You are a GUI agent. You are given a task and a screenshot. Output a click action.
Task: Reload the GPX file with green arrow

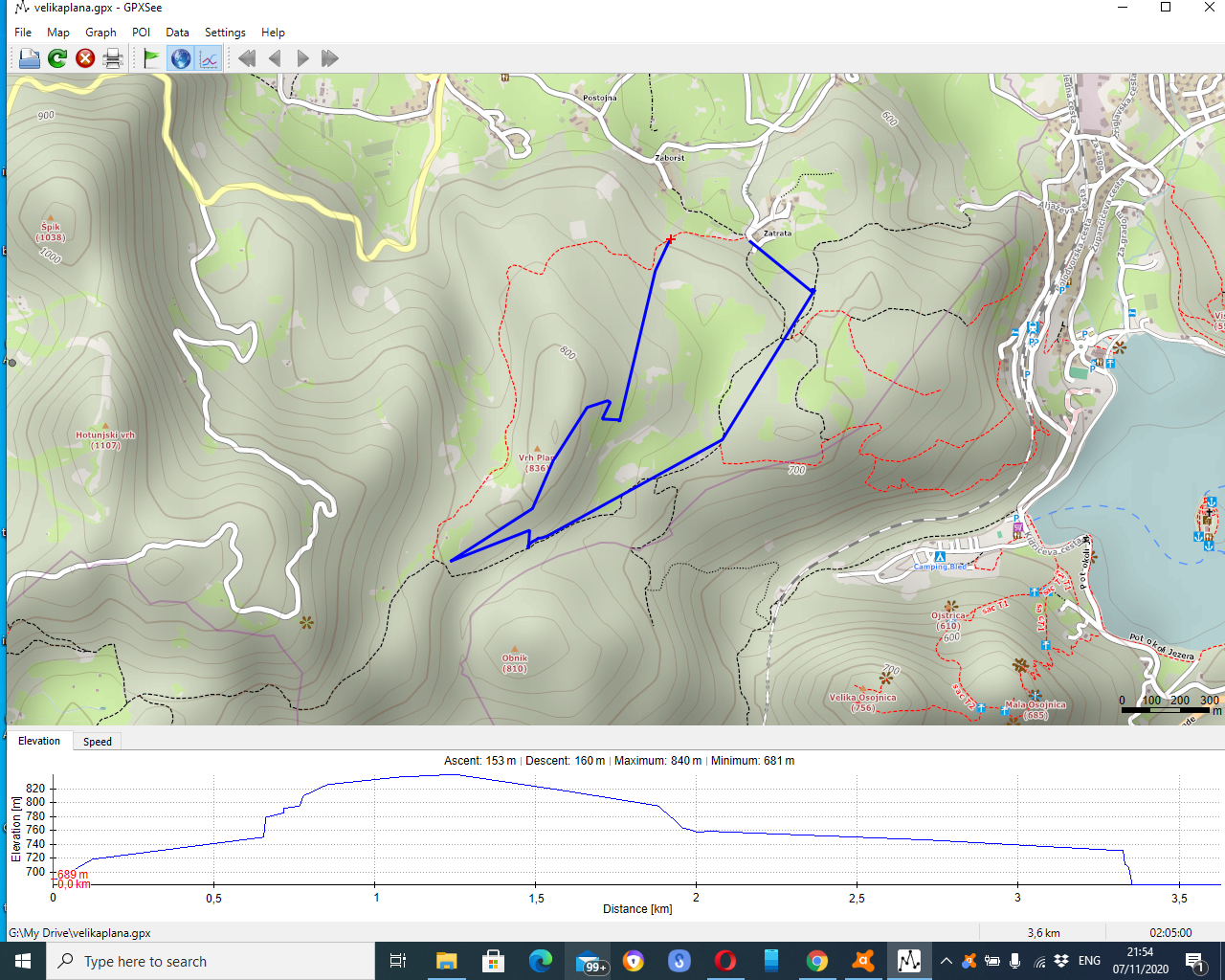click(57, 58)
